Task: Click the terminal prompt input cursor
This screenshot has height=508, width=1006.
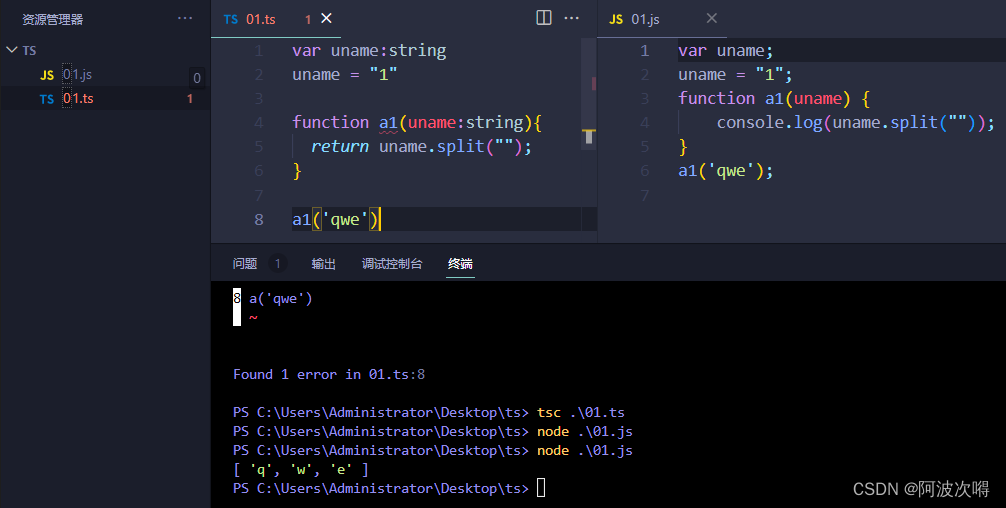Action: [541, 488]
